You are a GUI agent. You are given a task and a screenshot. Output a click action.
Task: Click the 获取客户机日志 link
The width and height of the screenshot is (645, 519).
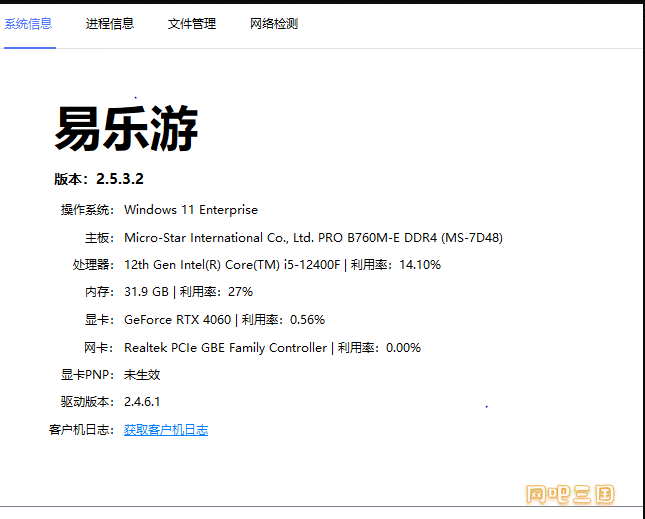click(x=166, y=430)
